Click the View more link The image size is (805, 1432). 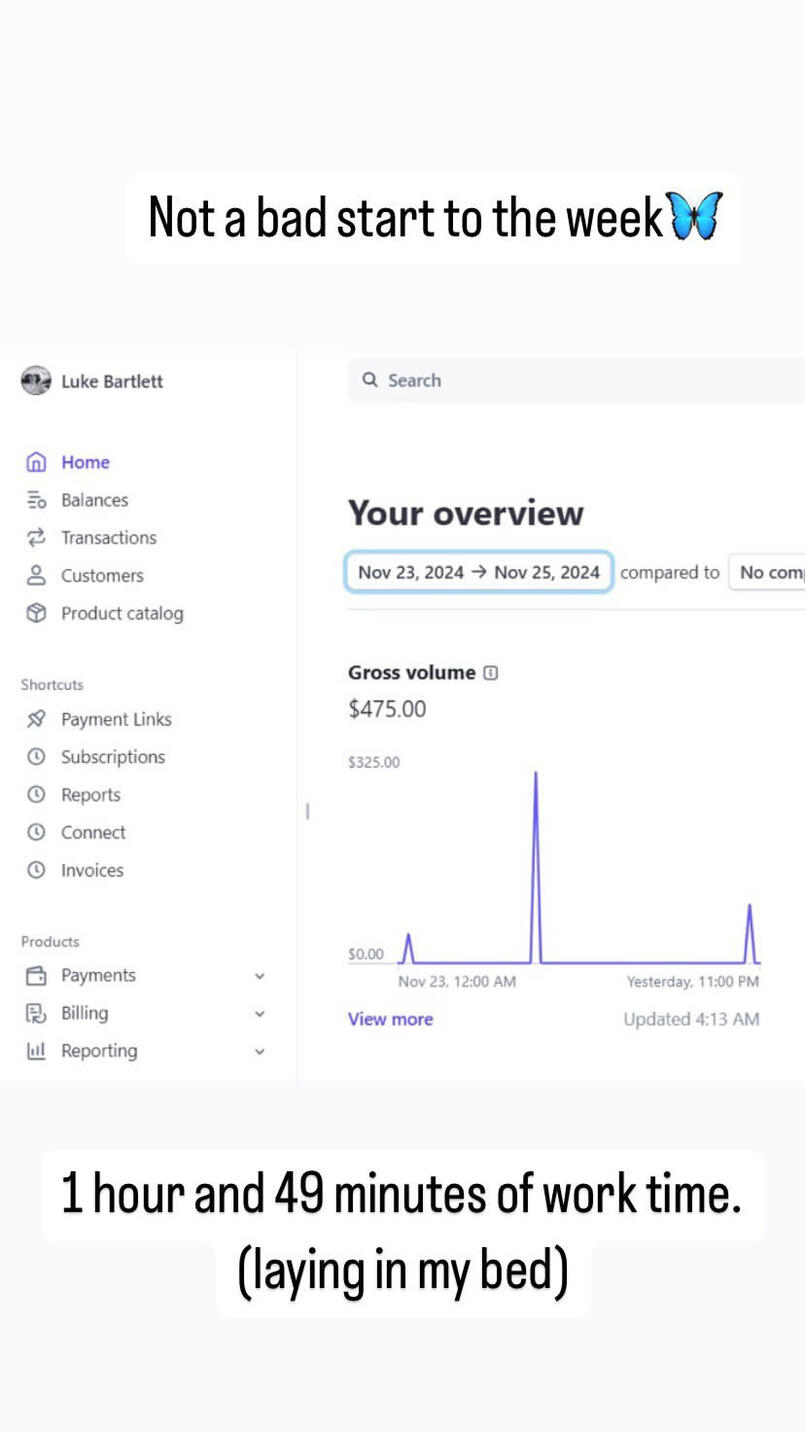tap(390, 1019)
